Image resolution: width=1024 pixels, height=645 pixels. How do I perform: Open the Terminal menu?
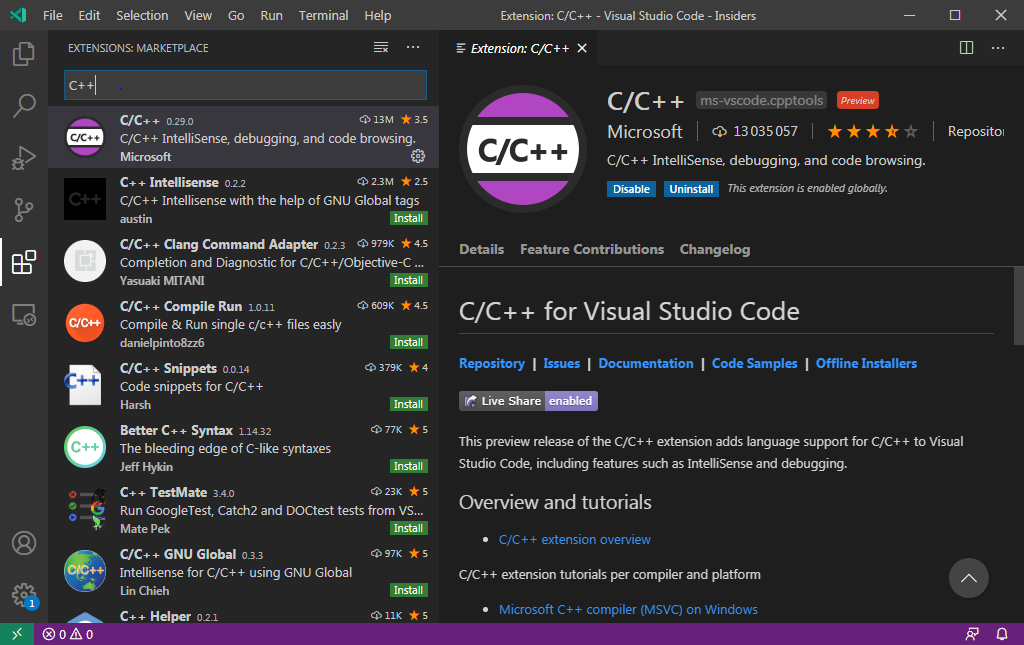pyautogui.click(x=322, y=15)
